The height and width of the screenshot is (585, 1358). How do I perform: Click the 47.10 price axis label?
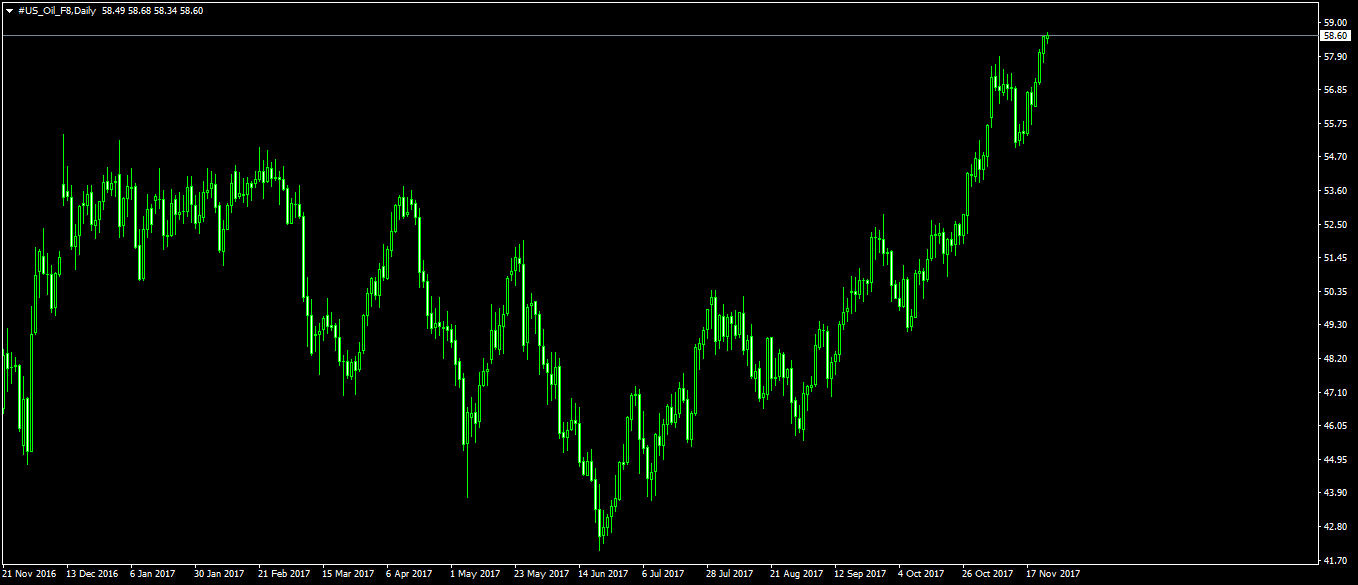(x=1335, y=393)
